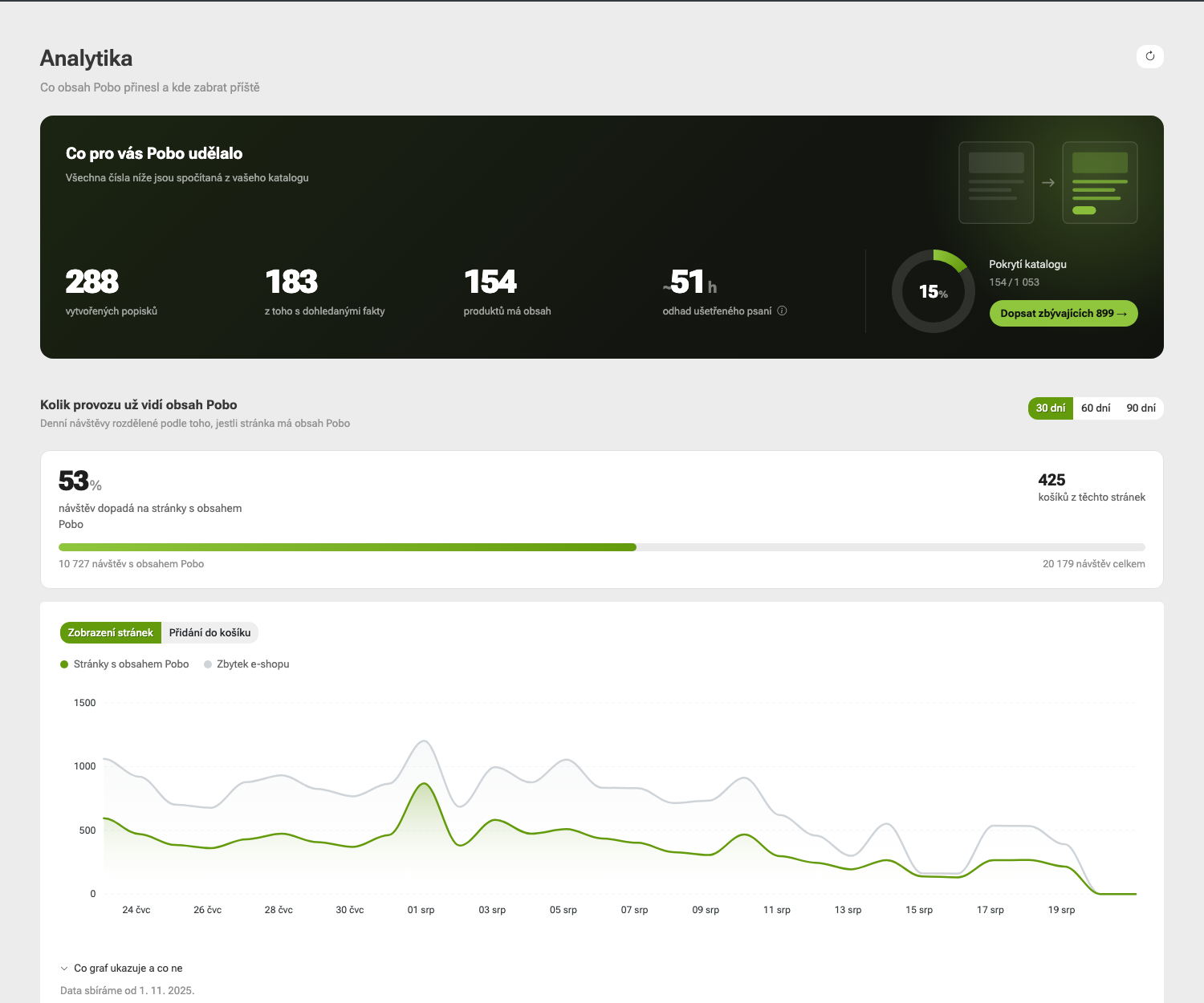Click the document transformation illustration in the dark banner
Screen dimensions: 1204x1003
(x=1048, y=183)
